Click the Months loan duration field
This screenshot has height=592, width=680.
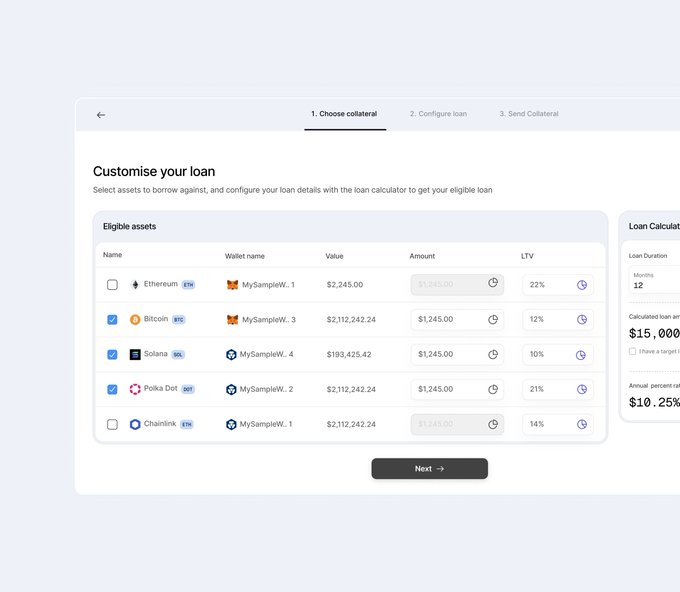[654, 280]
